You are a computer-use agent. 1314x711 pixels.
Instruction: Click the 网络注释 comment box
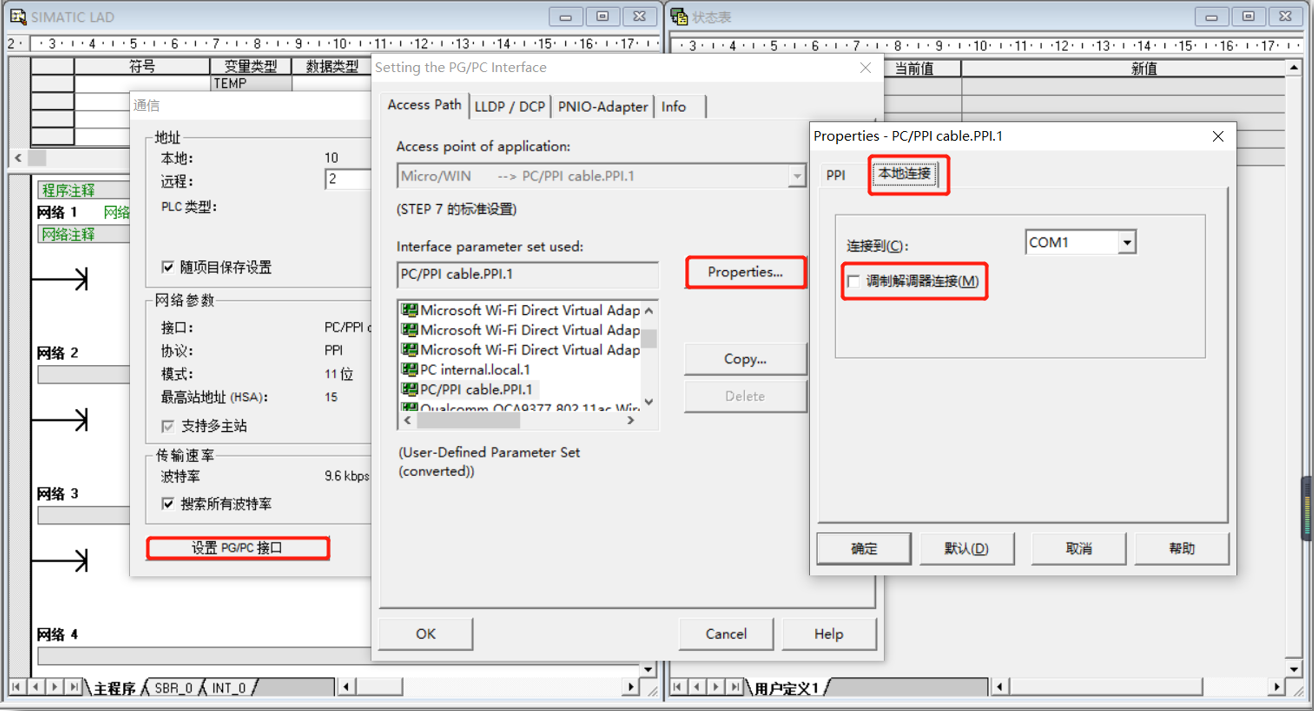click(84, 234)
